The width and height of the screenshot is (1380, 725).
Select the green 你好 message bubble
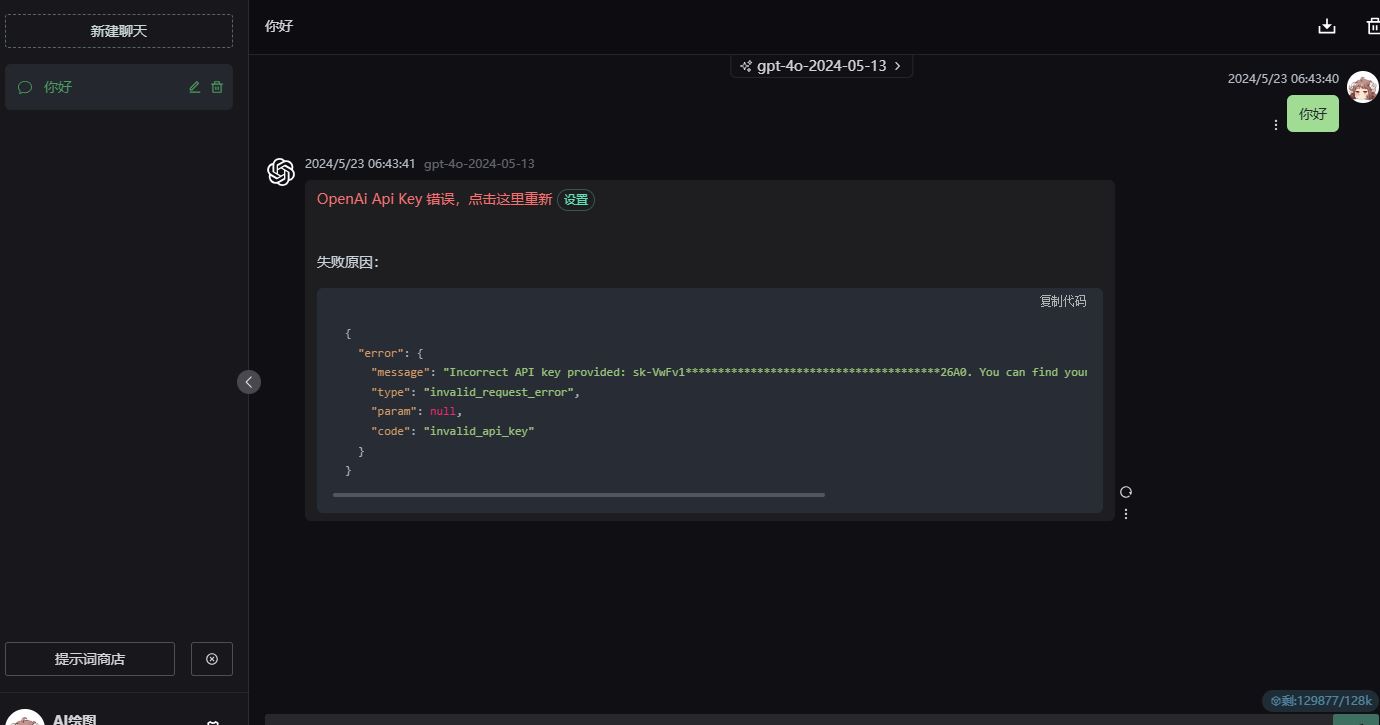tap(1312, 114)
